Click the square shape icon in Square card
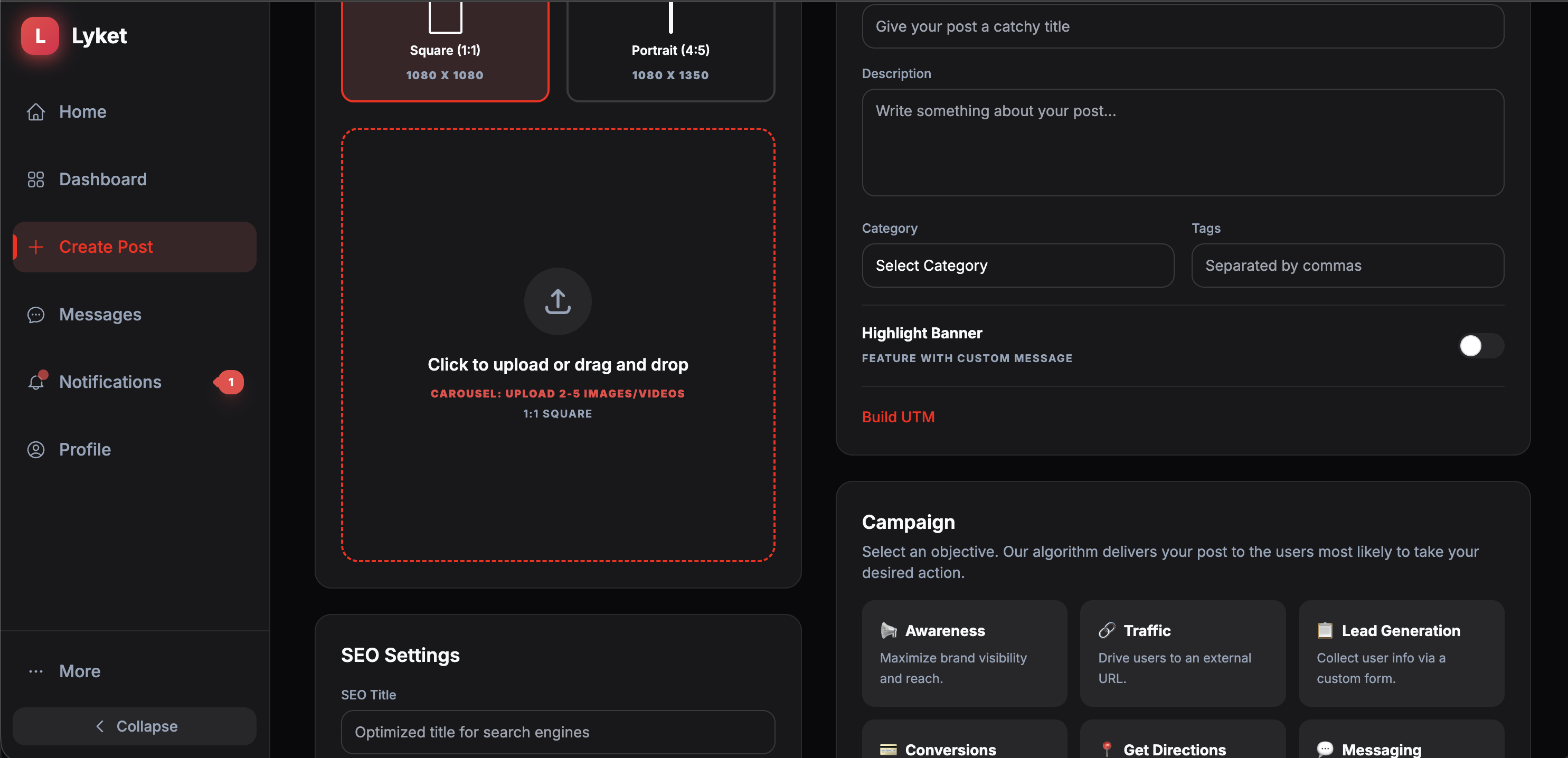The image size is (1568, 758). click(x=445, y=16)
